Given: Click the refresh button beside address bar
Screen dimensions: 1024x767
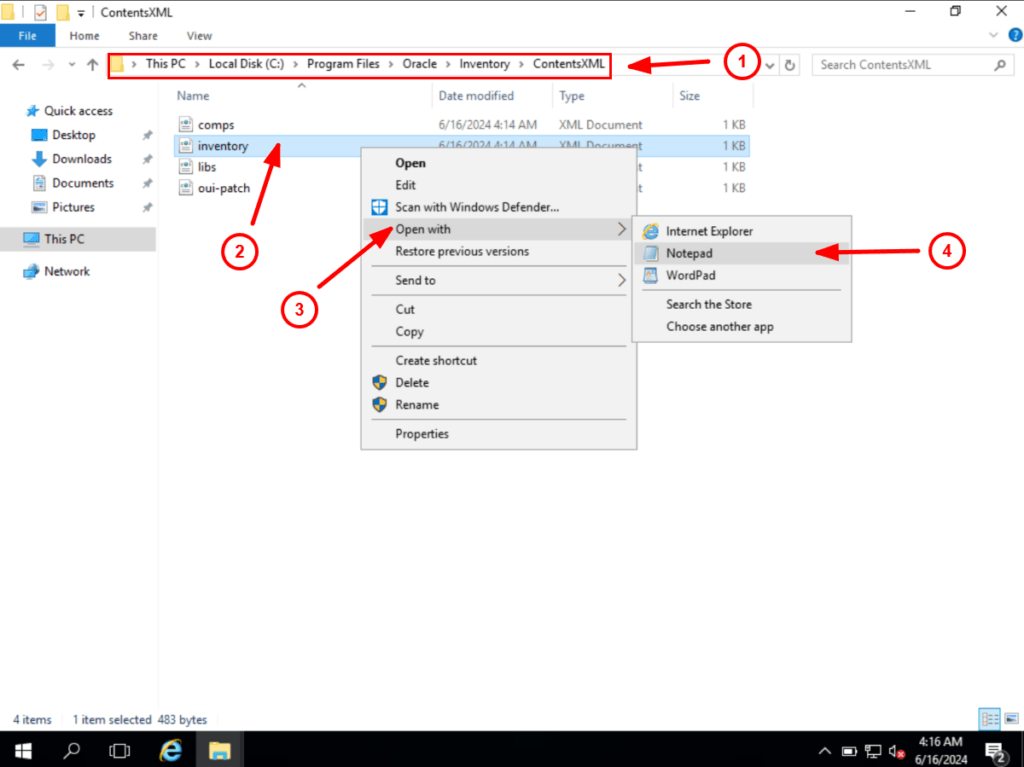Looking at the screenshot, I should click(790, 65).
